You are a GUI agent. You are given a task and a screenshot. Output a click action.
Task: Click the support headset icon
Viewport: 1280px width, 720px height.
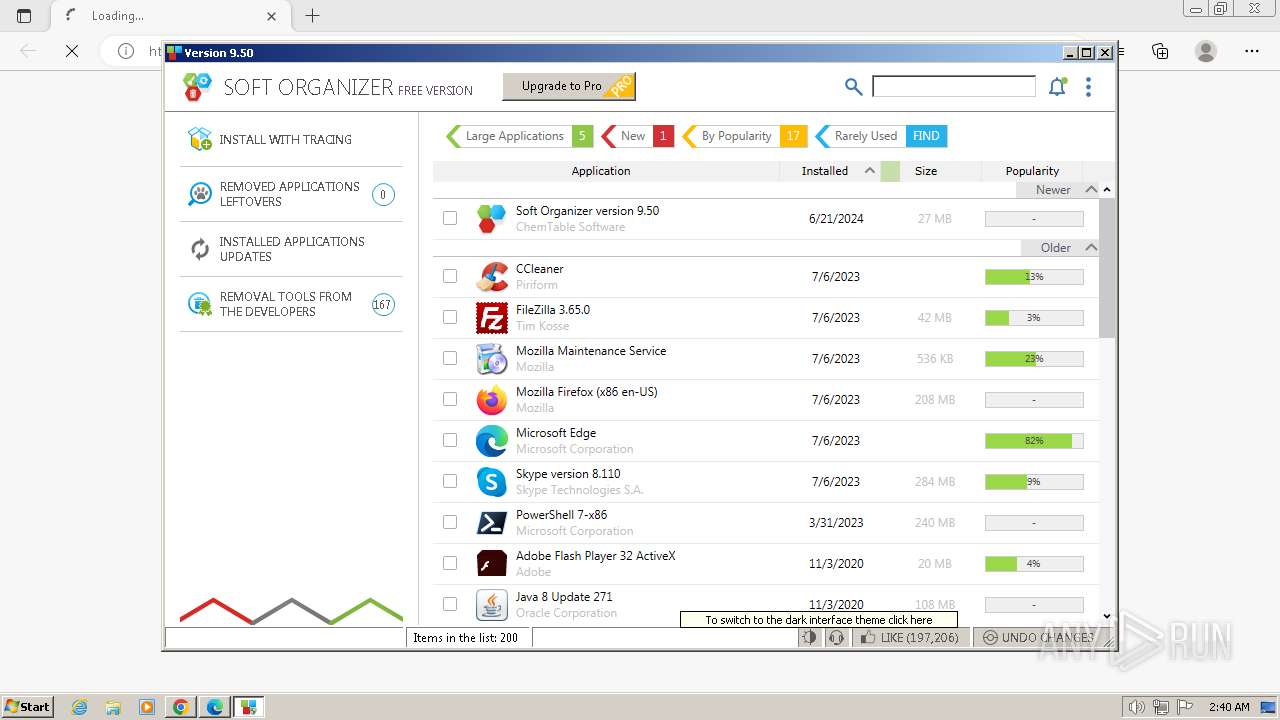[x=836, y=637]
